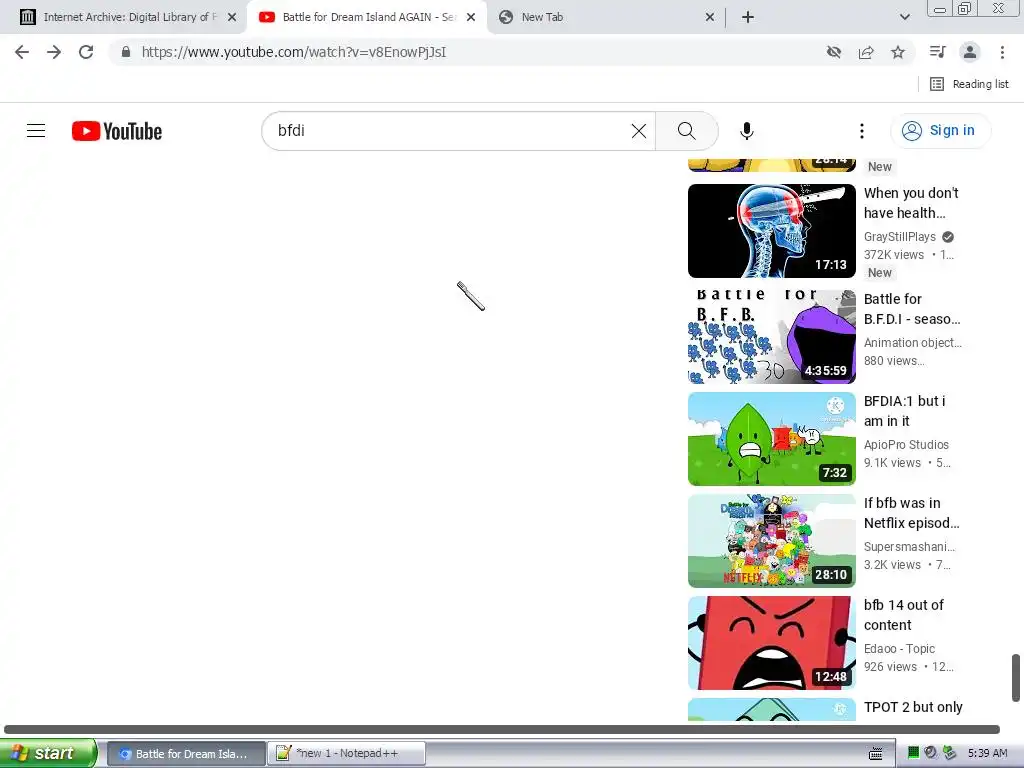Play the 4:35:59 Battle for B.F.B. thumbnail
1024x768 pixels.
point(771,336)
